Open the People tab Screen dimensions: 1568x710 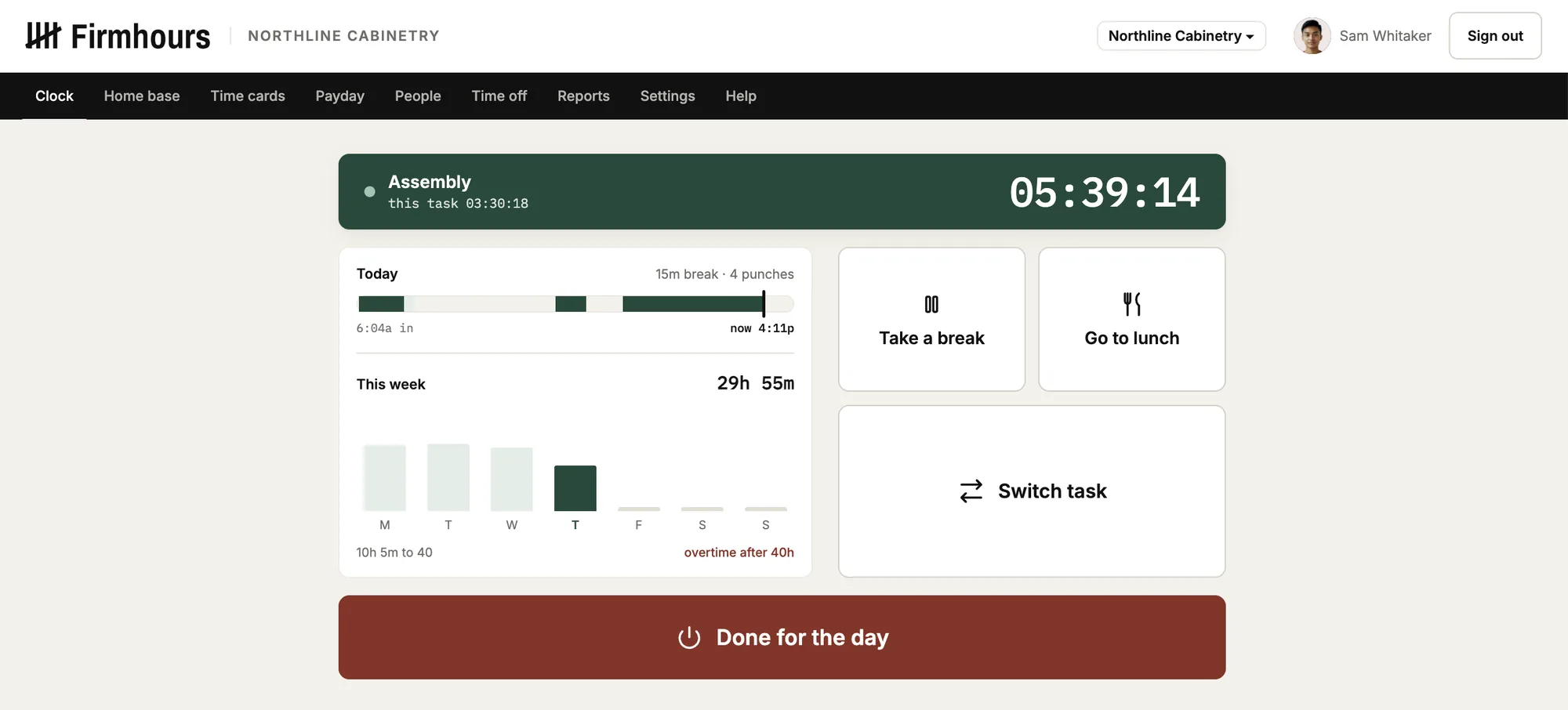(418, 96)
